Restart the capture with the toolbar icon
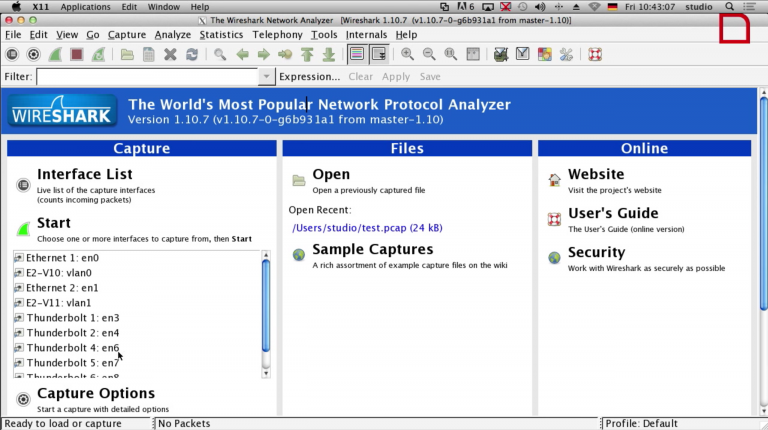The height and width of the screenshot is (430, 768). coord(98,54)
